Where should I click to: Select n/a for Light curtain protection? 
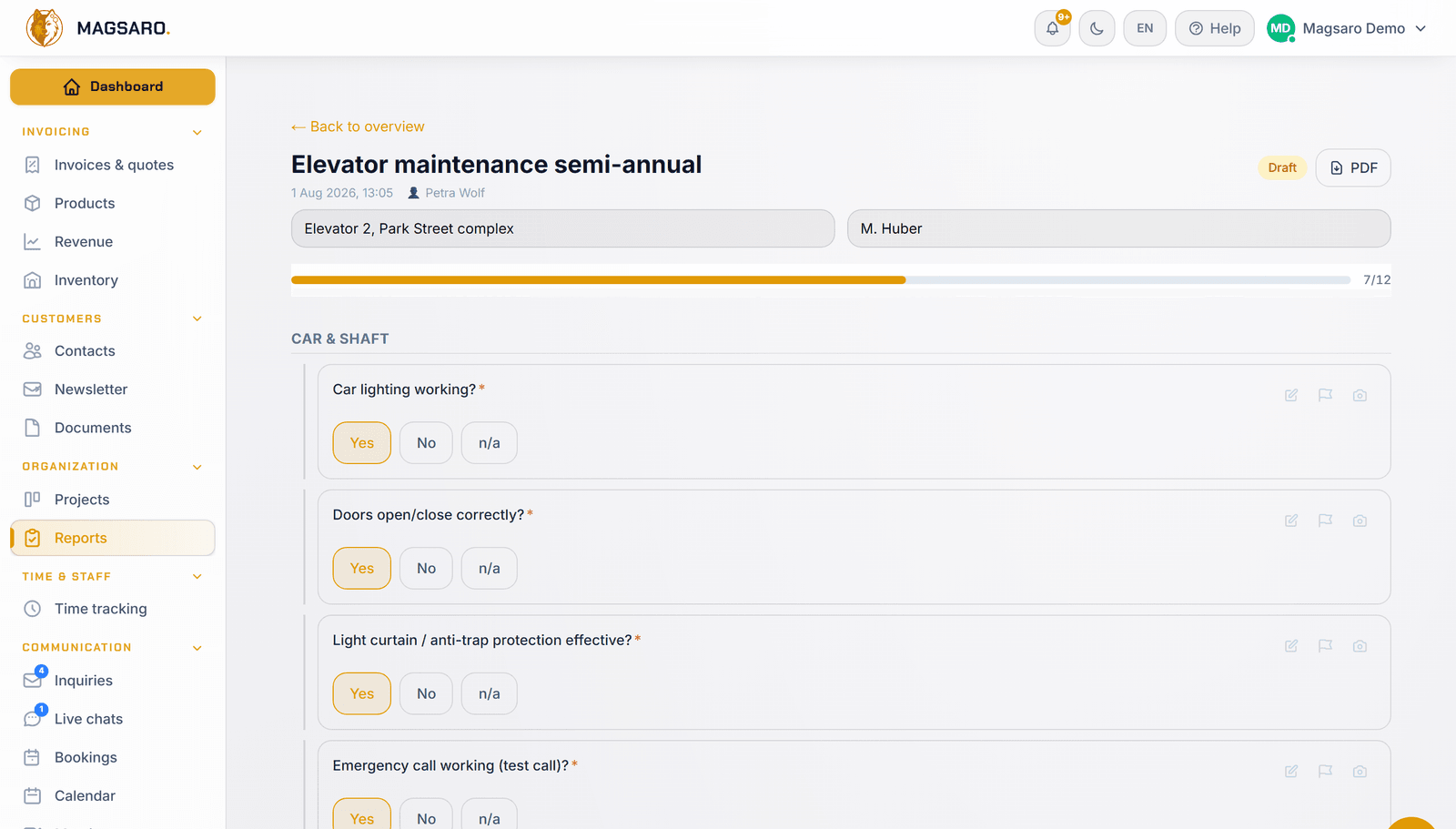[490, 694]
